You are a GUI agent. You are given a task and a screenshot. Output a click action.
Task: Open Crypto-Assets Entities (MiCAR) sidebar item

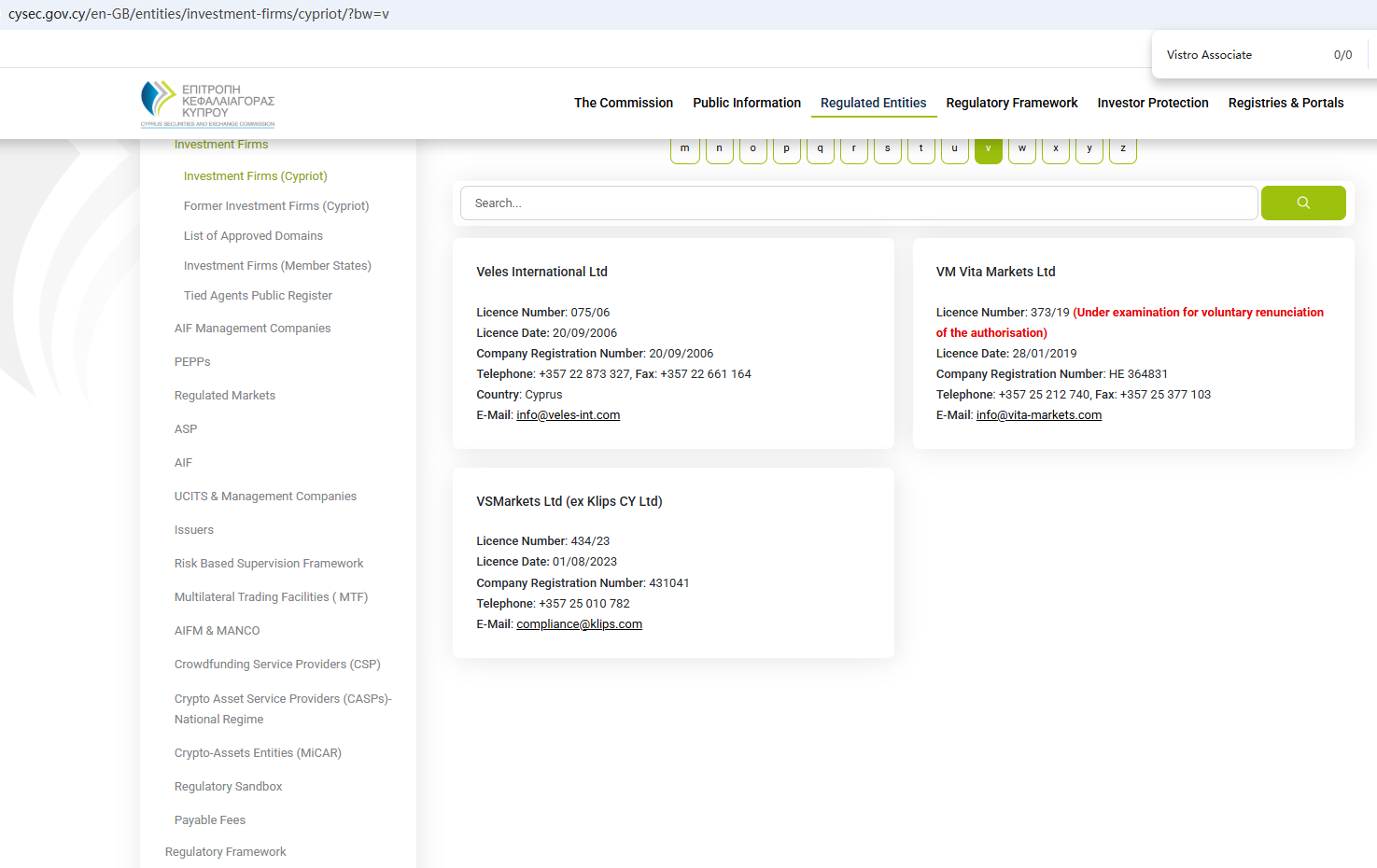tap(258, 753)
